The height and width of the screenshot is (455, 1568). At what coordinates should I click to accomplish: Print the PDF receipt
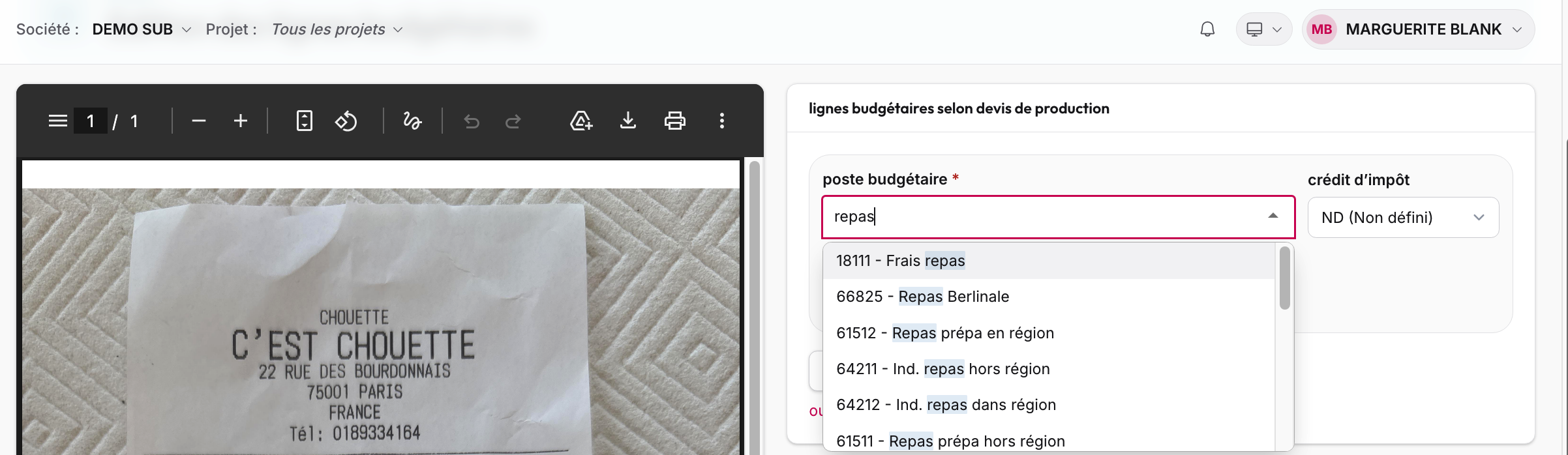click(675, 121)
